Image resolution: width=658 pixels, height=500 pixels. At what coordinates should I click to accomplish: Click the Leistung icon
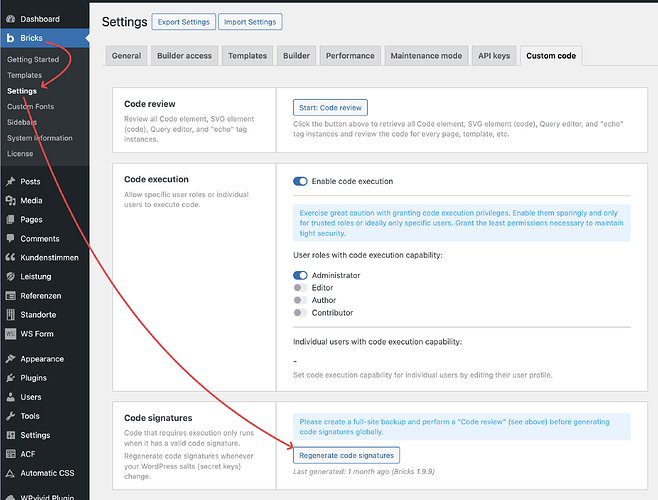click(x=10, y=276)
